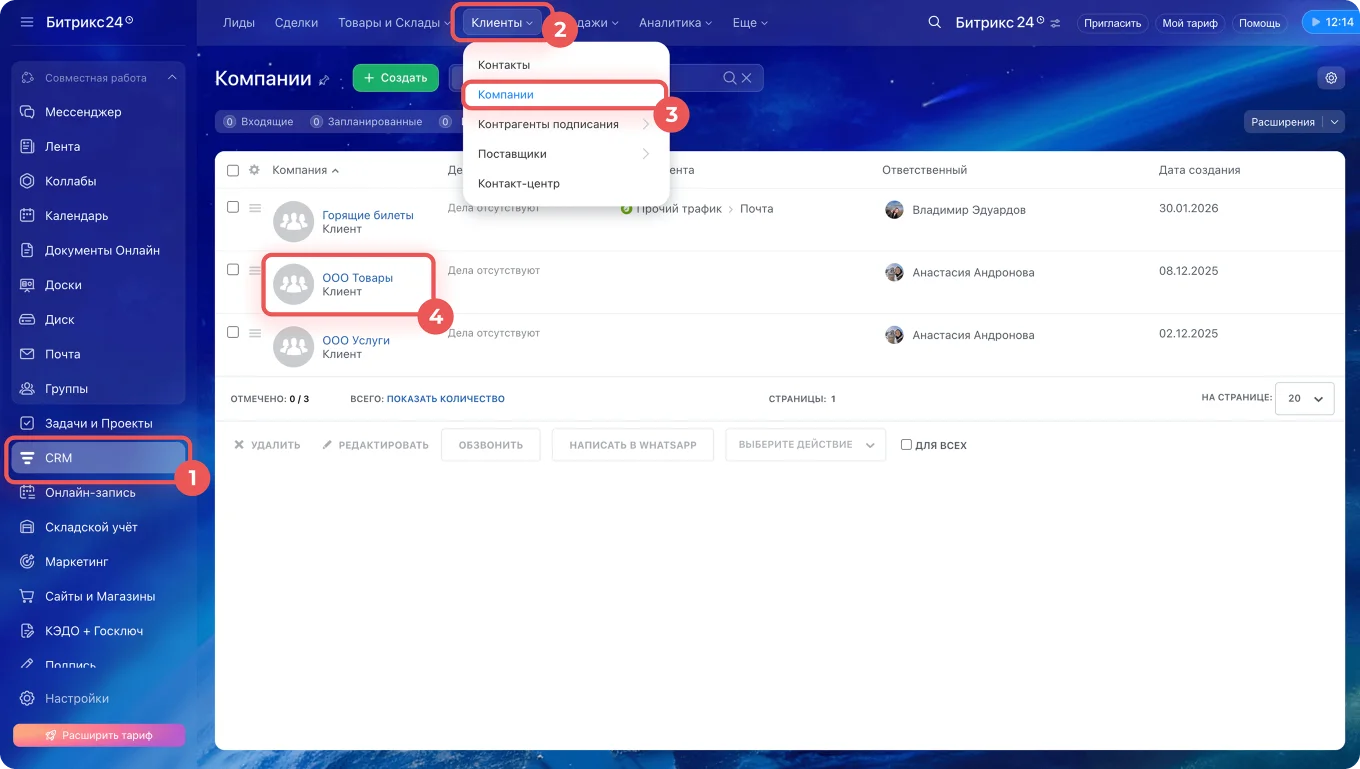Click the search magnifier in the top bar
This screenshot has height=769, width=1360.
pos(934,21)
